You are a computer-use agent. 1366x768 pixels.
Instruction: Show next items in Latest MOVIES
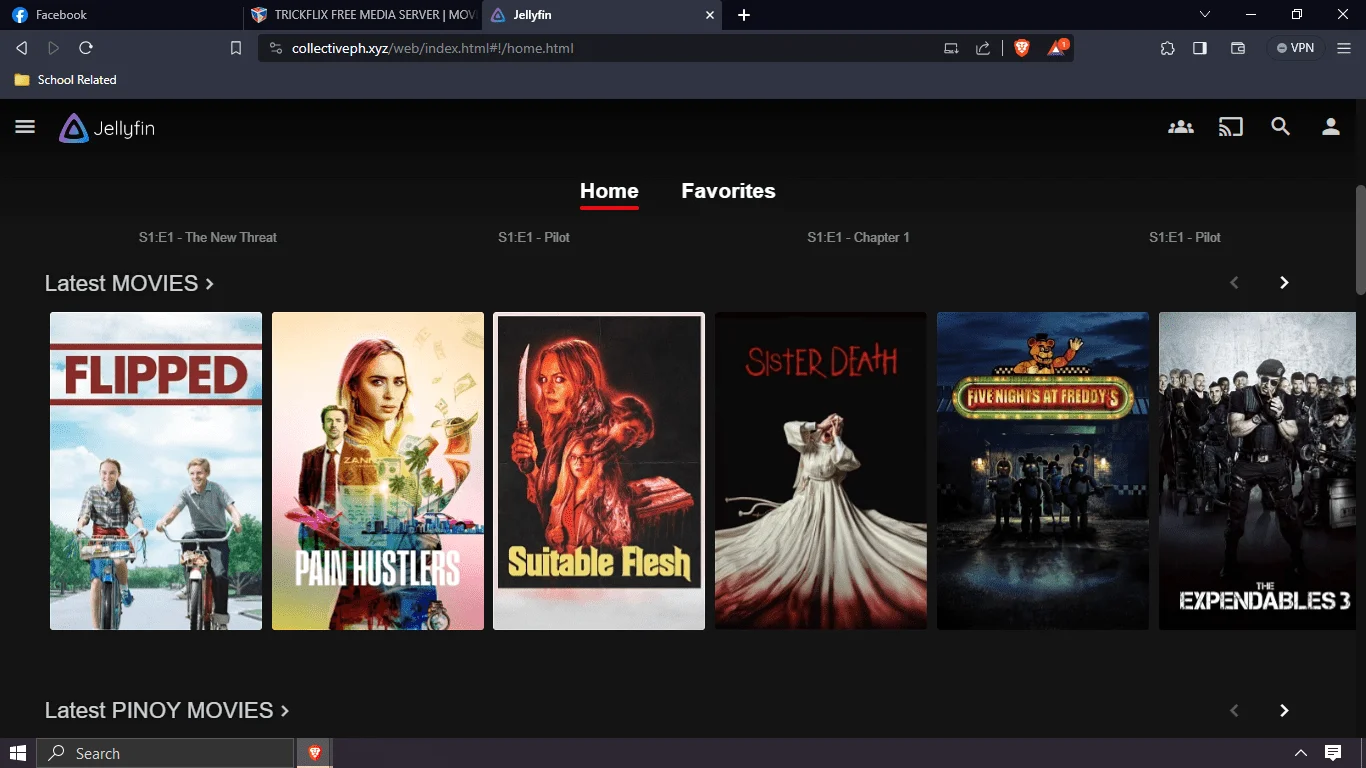1284,283
